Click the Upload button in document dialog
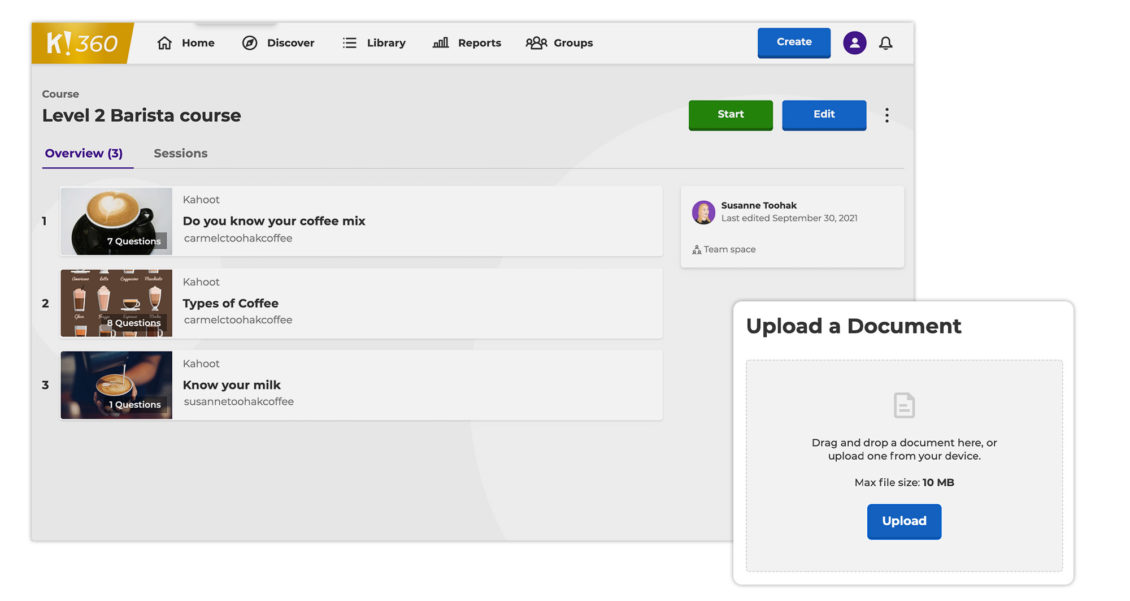The width and height of the screenshot is (1130, 601). point(904,521)
